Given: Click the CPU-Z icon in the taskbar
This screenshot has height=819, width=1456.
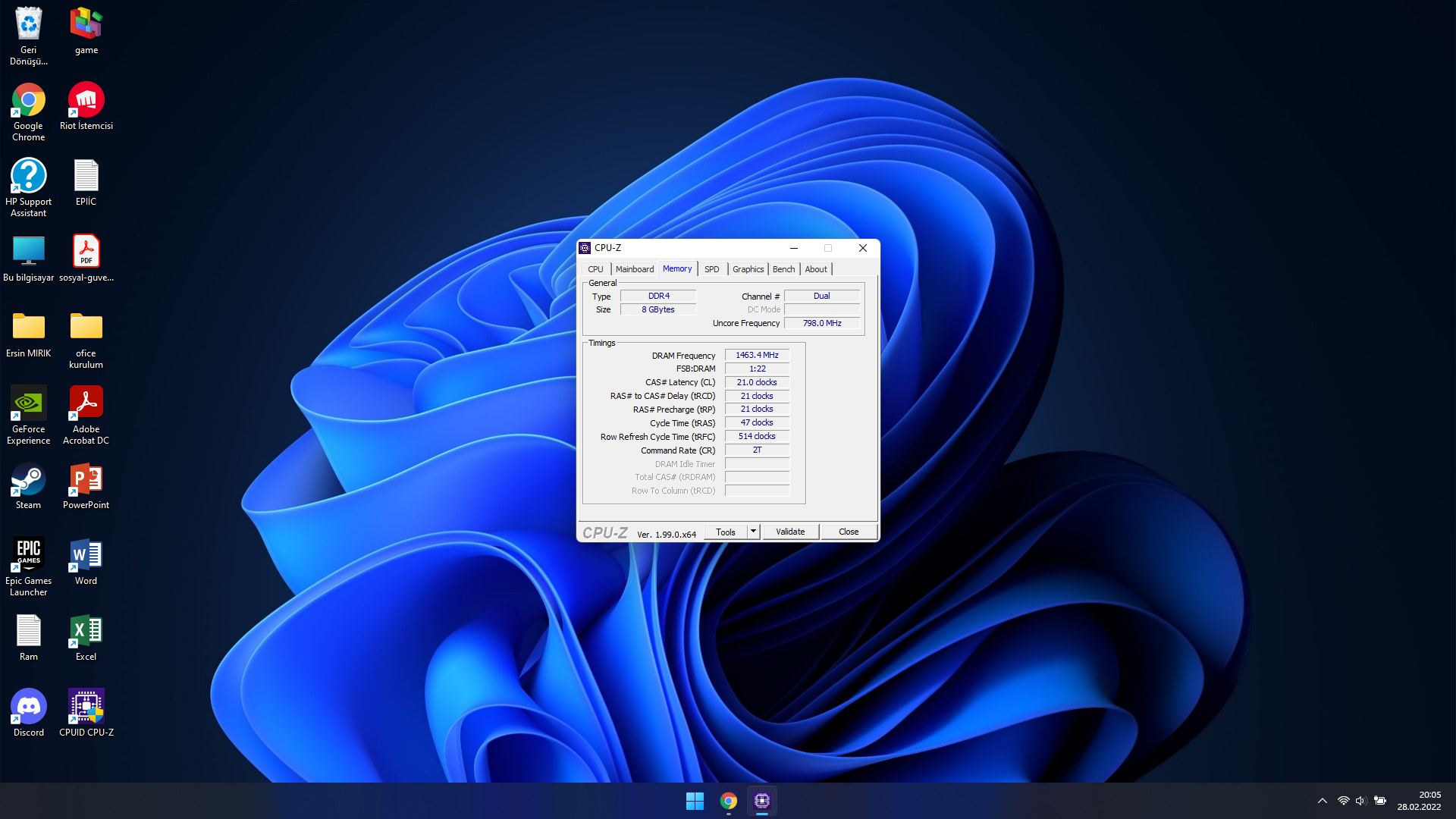Looking at the screenshot, I should pyautogui.click(x=761, y=801).
